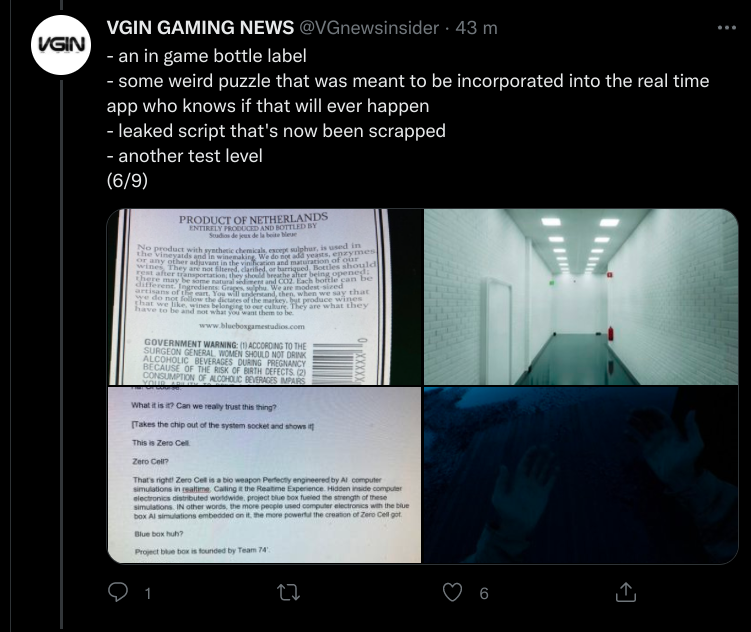Click the (6/9) thread counter text
The image size is (751, 632).
point(127,181)
